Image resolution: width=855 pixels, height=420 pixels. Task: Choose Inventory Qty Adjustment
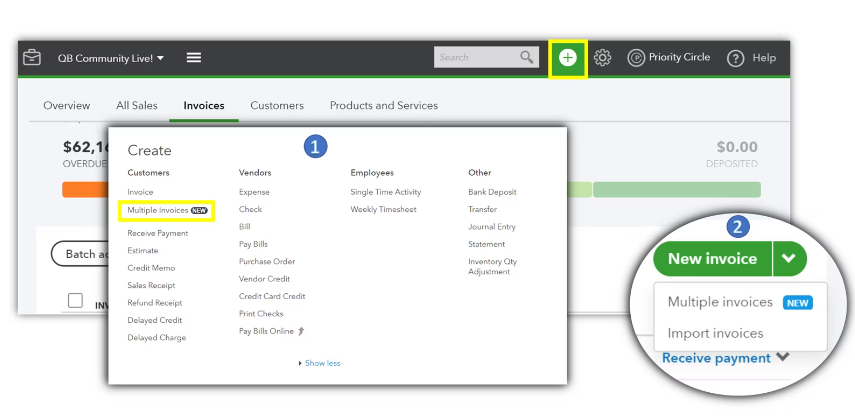tap(492, 266)
